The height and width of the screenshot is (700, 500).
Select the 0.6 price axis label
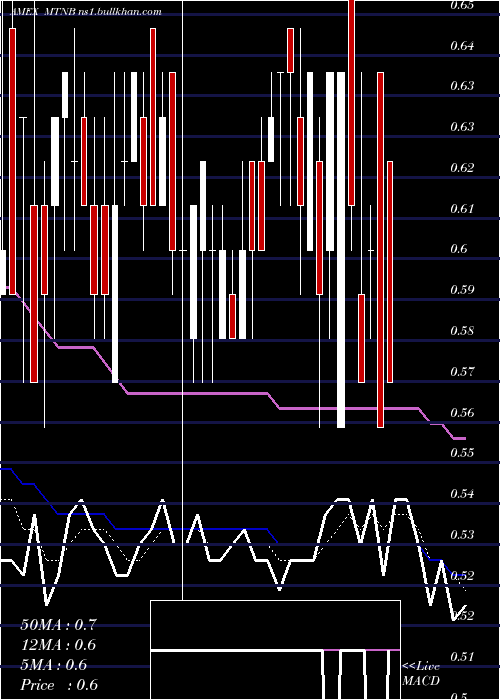click(x=459, y=249)
